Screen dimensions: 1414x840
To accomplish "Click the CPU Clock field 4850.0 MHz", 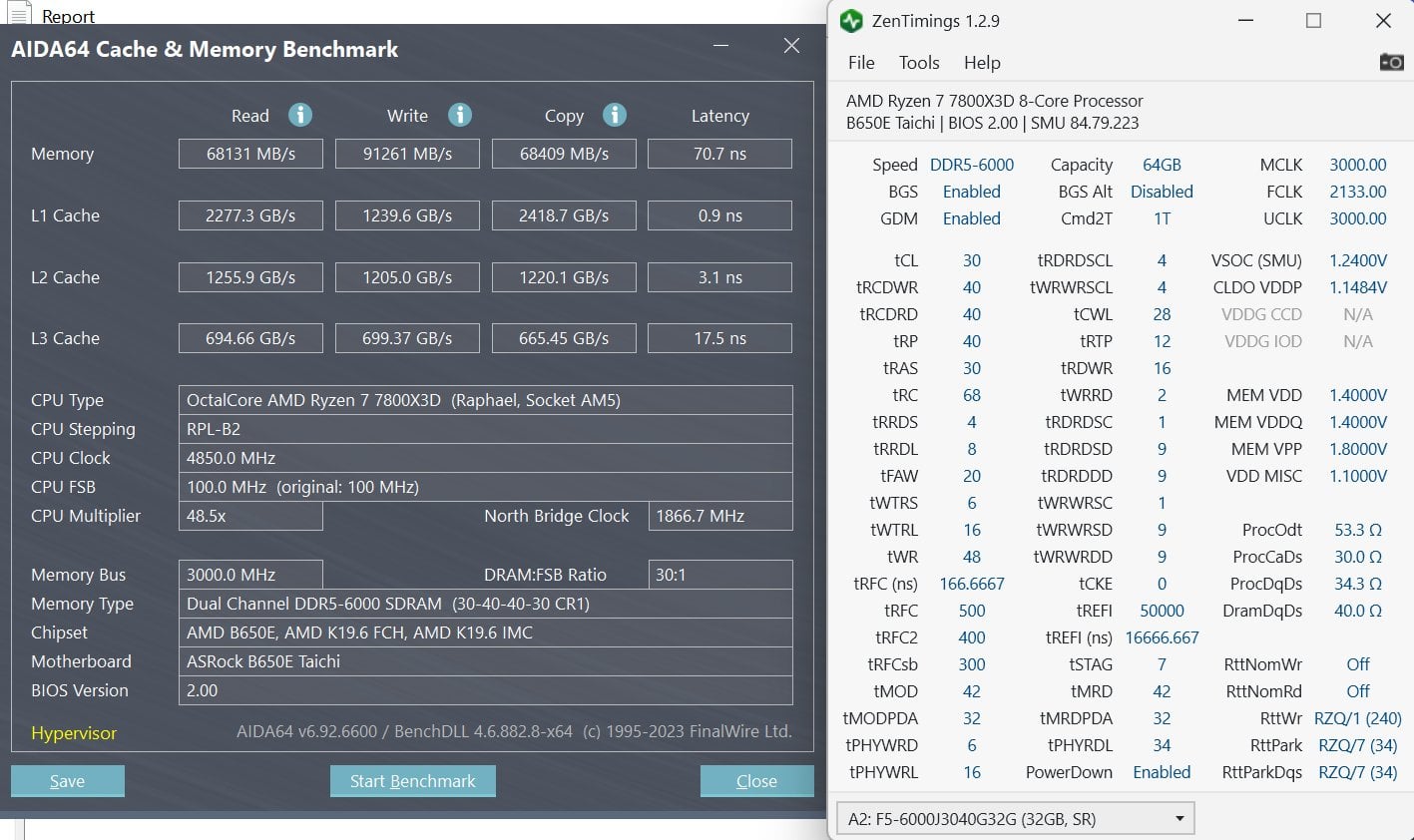I will pos(486,458).
